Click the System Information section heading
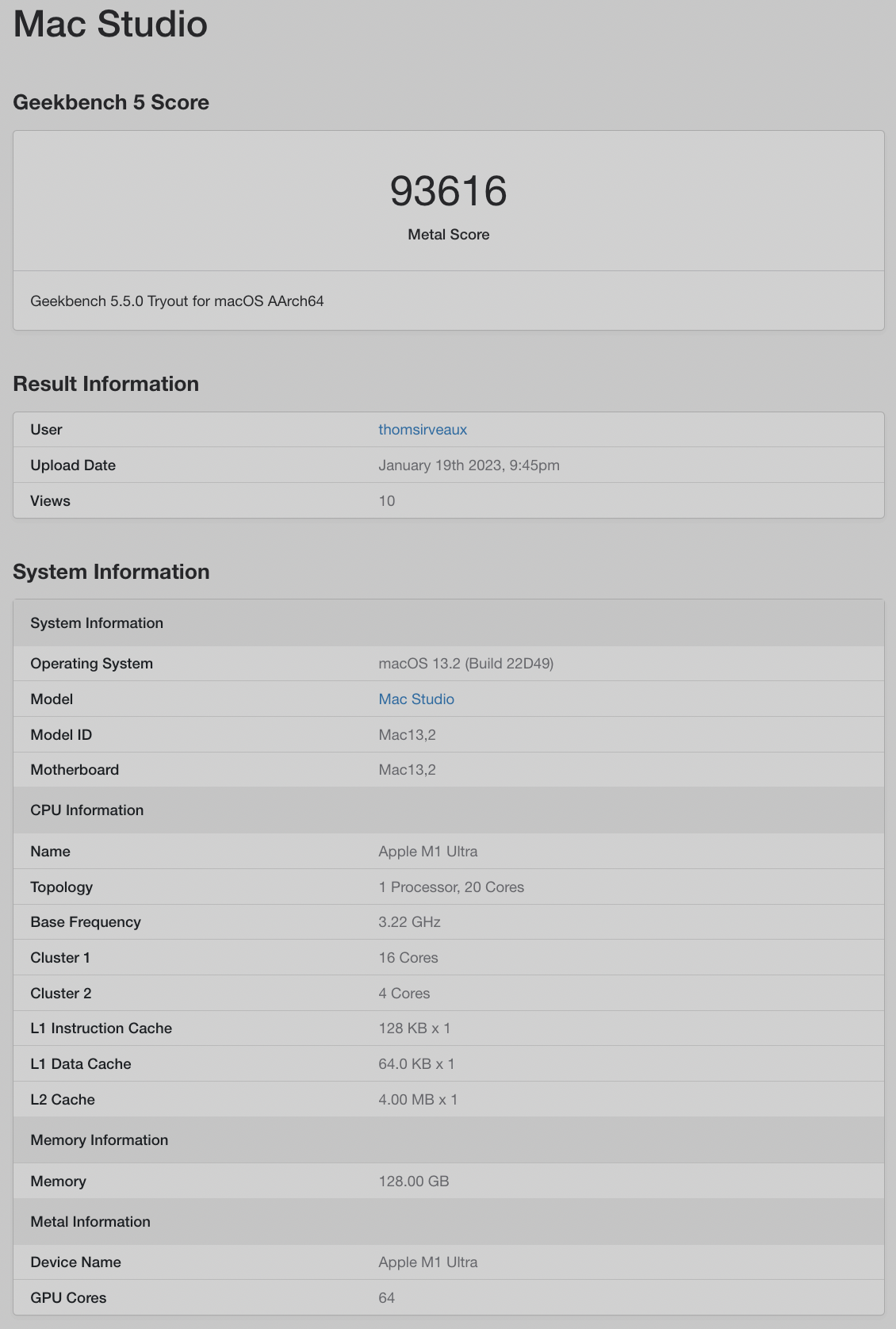This screenshot has height=1329, width=896. (111, 572)
